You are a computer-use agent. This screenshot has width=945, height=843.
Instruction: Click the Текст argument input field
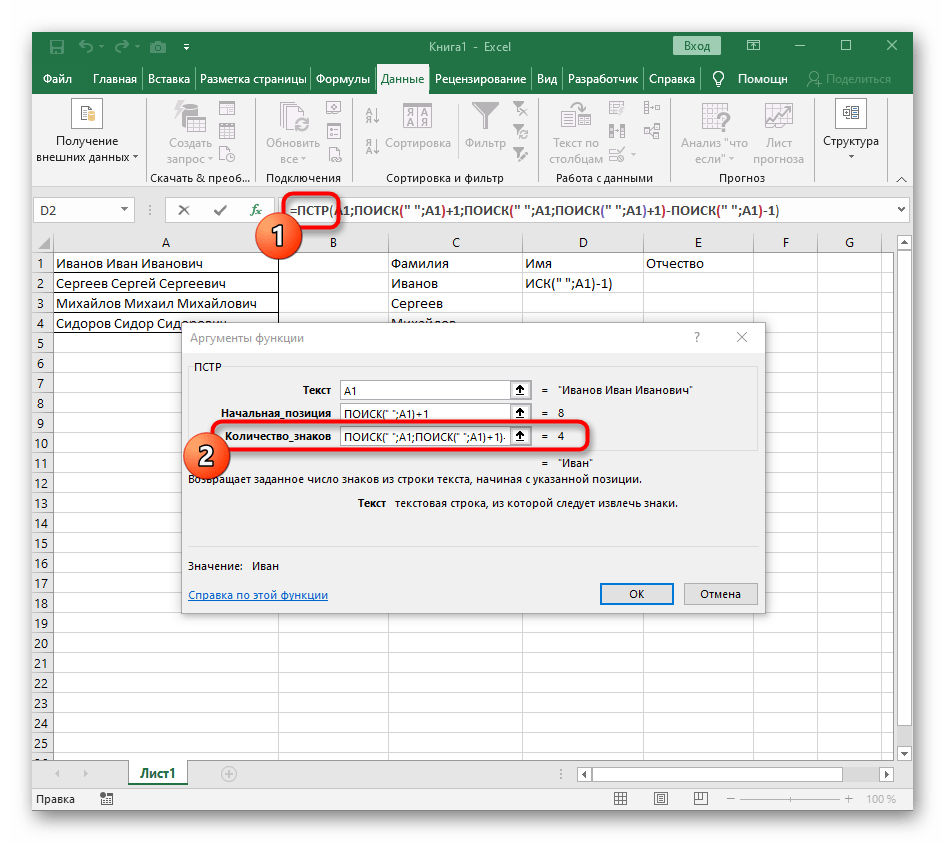pyautogui.click(x=425, y=390)
